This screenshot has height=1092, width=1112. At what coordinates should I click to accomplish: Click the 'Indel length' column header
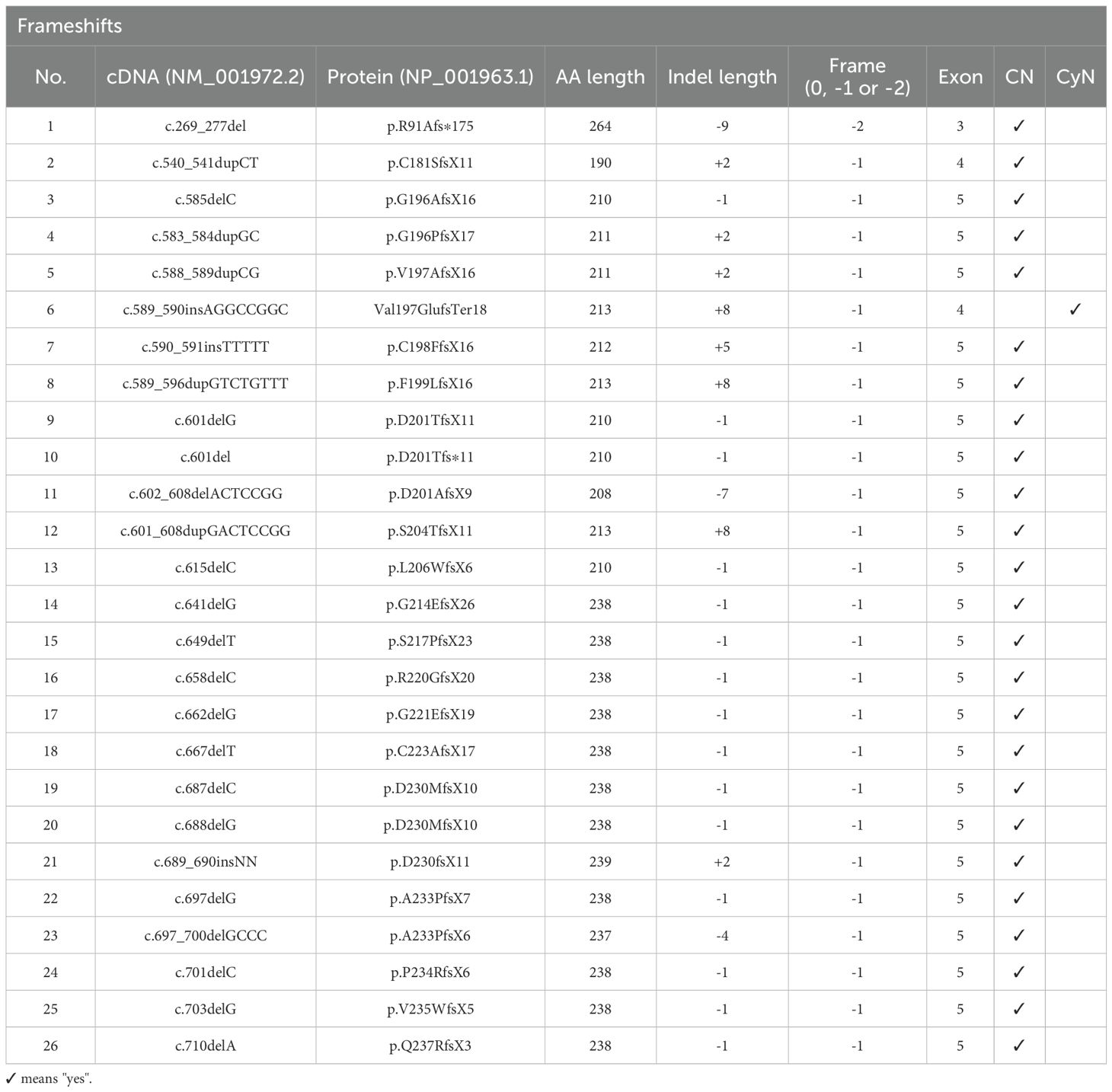[x=722, y=77]
